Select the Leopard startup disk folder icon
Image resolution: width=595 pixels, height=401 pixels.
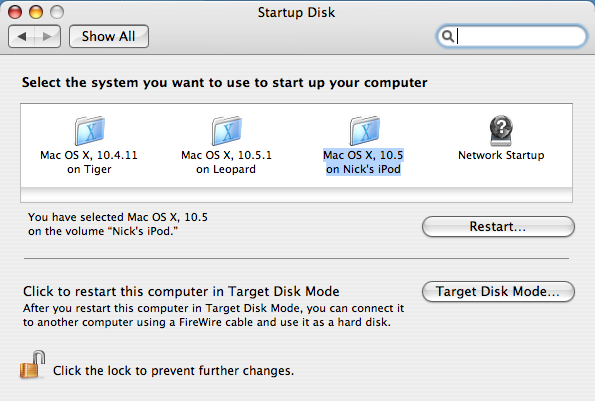[227, 131]
